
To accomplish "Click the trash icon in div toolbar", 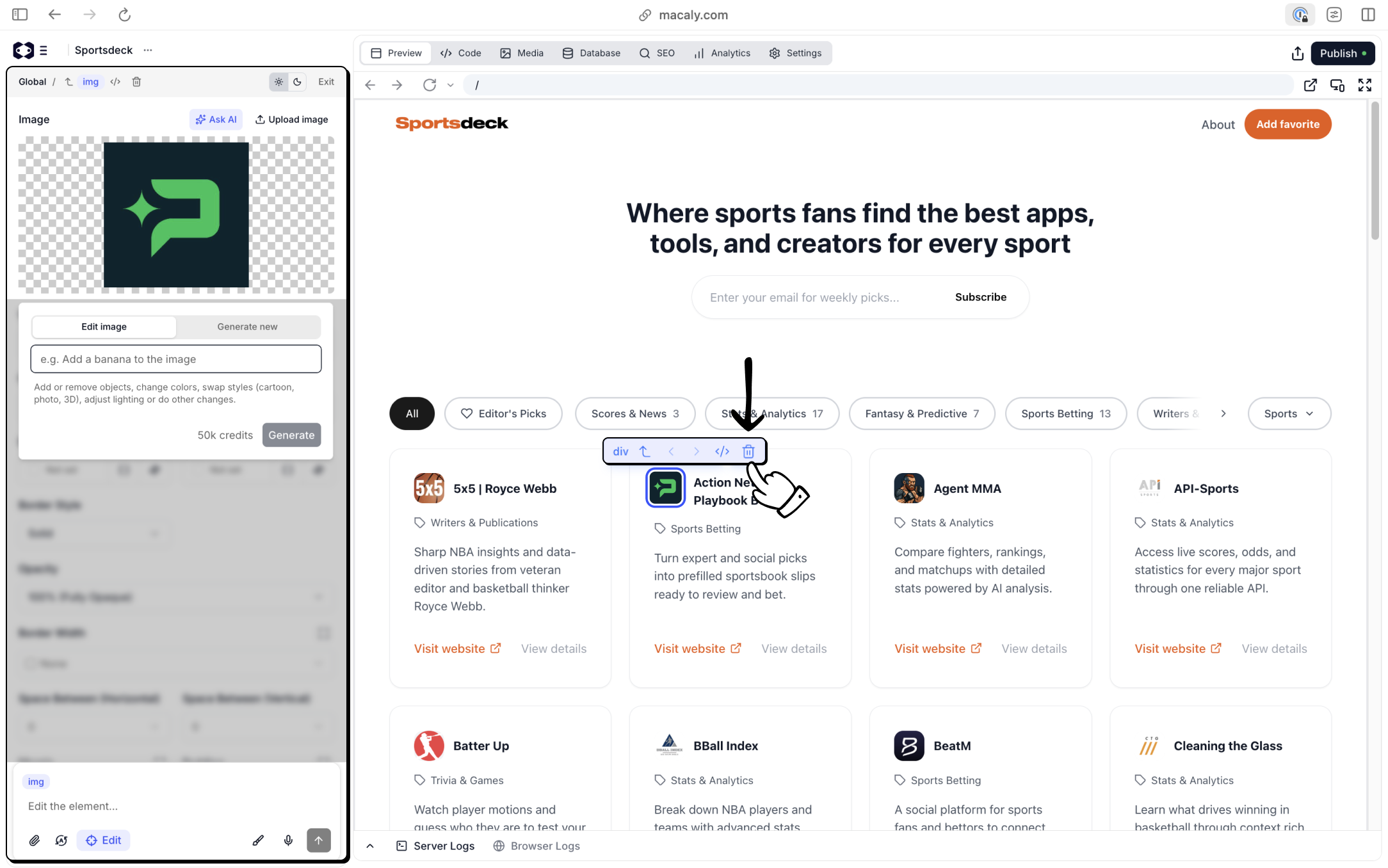I will [x=748, y=451].
